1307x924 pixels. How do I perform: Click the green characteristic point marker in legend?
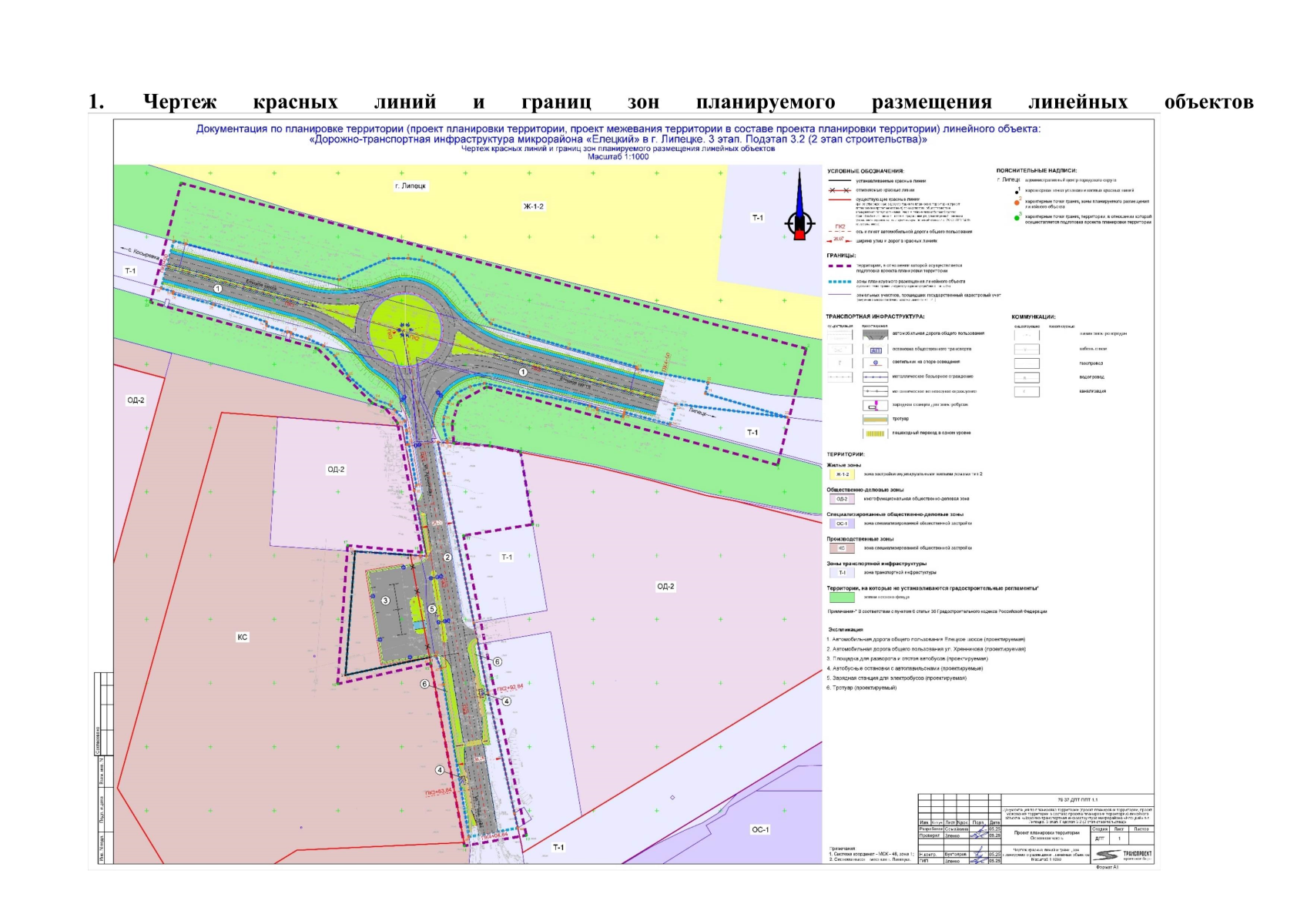(x=1017, y=218)
